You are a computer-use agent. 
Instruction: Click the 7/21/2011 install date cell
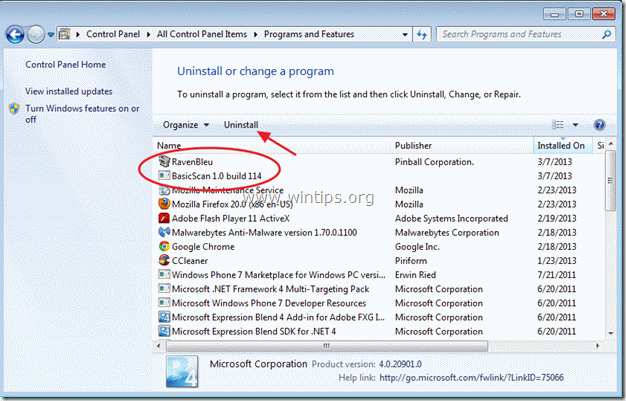[x=557, y=275]
